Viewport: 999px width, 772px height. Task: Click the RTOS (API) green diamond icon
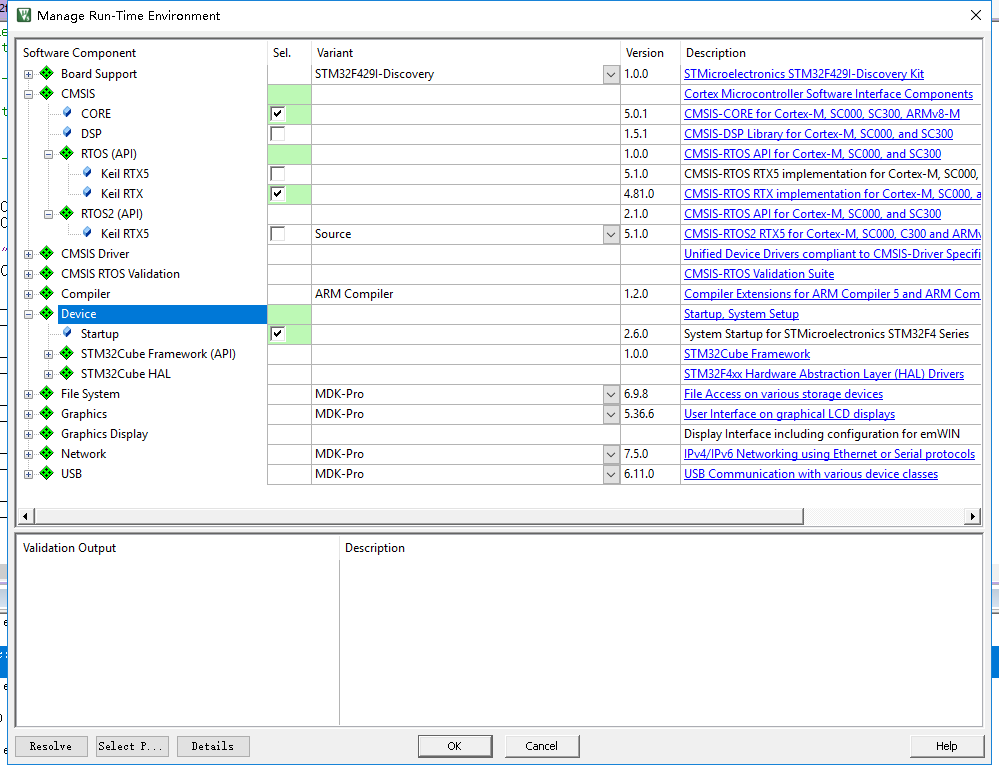pyautogui.click(x=66, y=153)
